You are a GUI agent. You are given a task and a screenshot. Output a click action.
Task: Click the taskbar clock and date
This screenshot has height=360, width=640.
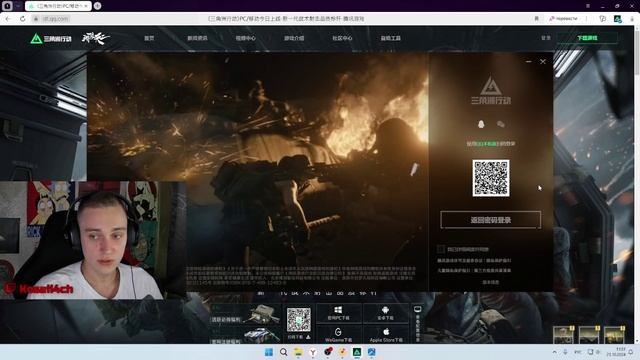[616, 352]
